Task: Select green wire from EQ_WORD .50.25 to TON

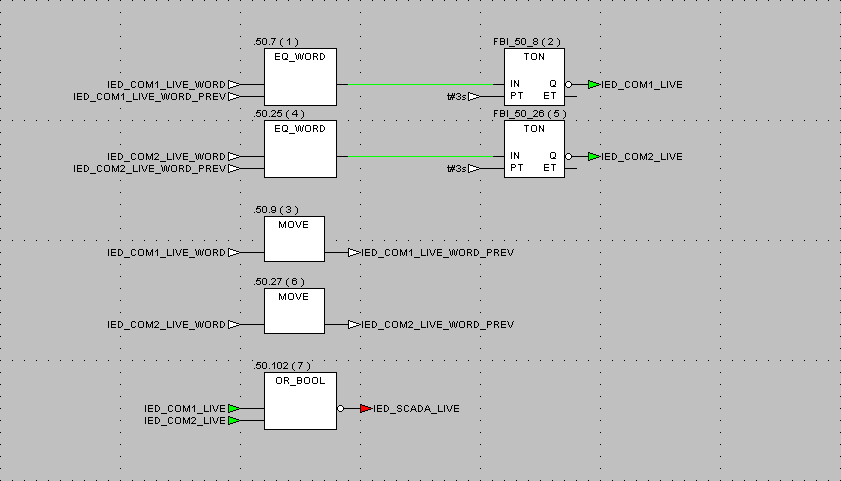Action: pyautogui.click(x=420, y=157)
